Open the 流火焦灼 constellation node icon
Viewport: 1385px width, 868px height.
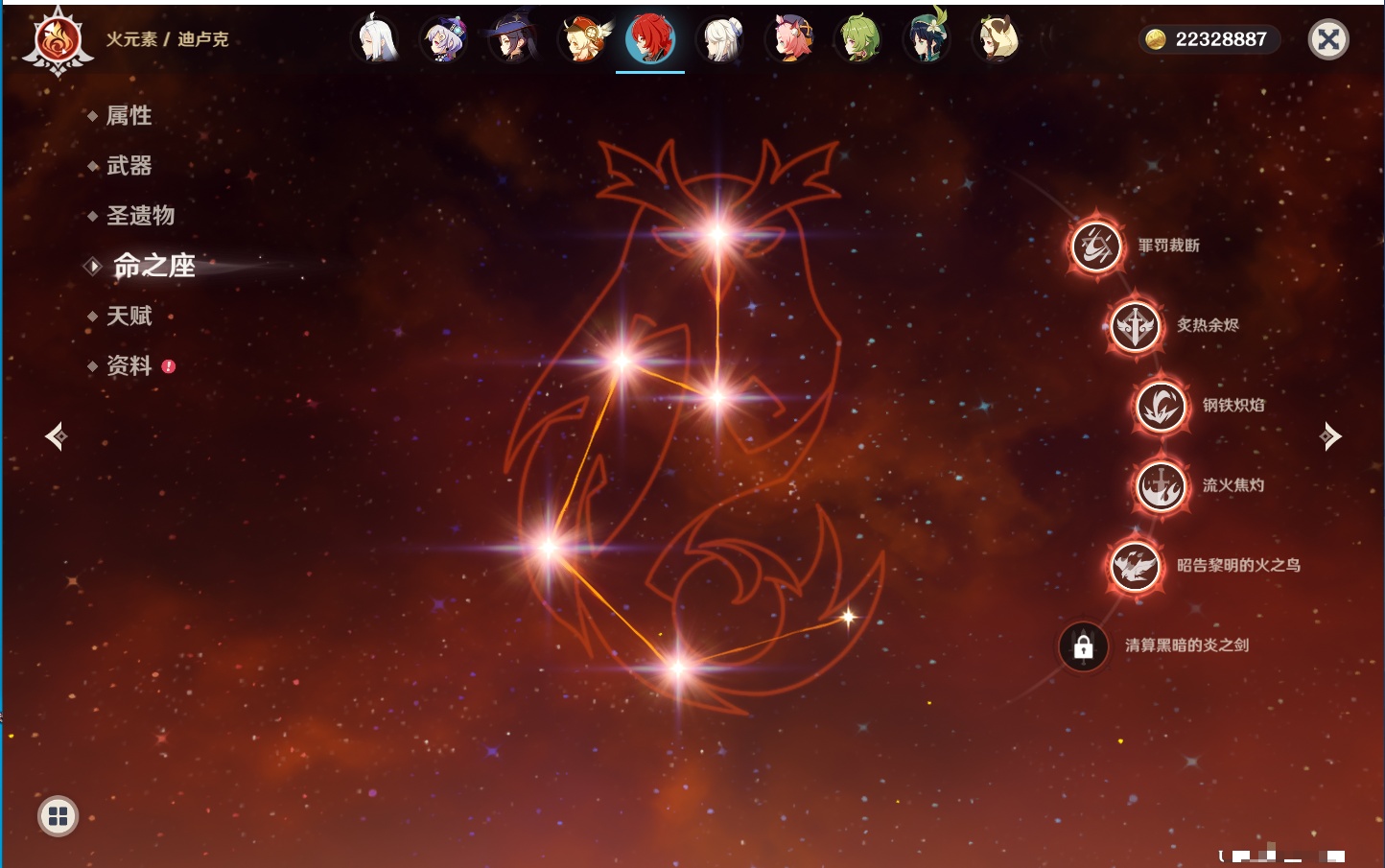tap(1161, 485)
